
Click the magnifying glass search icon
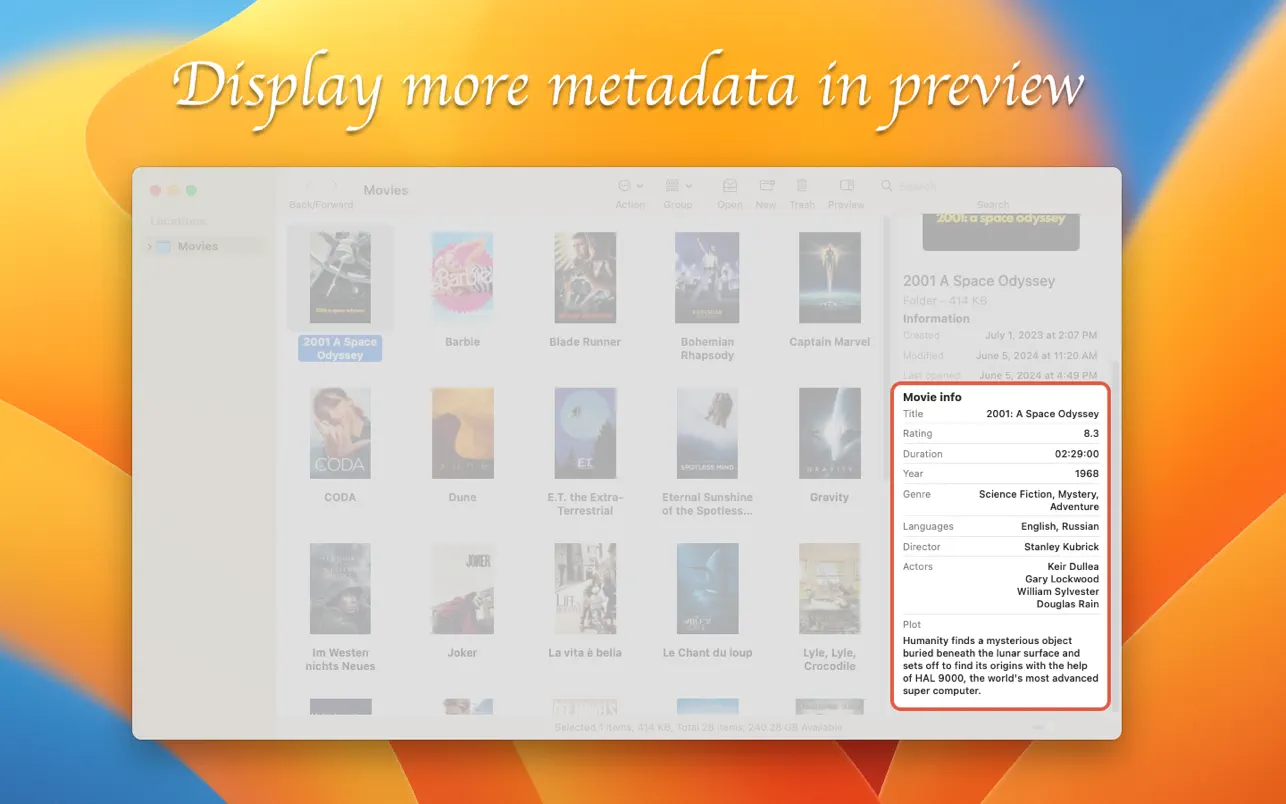coord(886,186)
